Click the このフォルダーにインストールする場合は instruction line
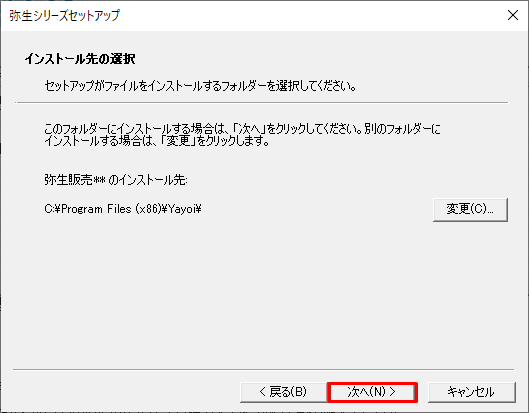The height and width of the screenshot is (413, 529). 242,129
